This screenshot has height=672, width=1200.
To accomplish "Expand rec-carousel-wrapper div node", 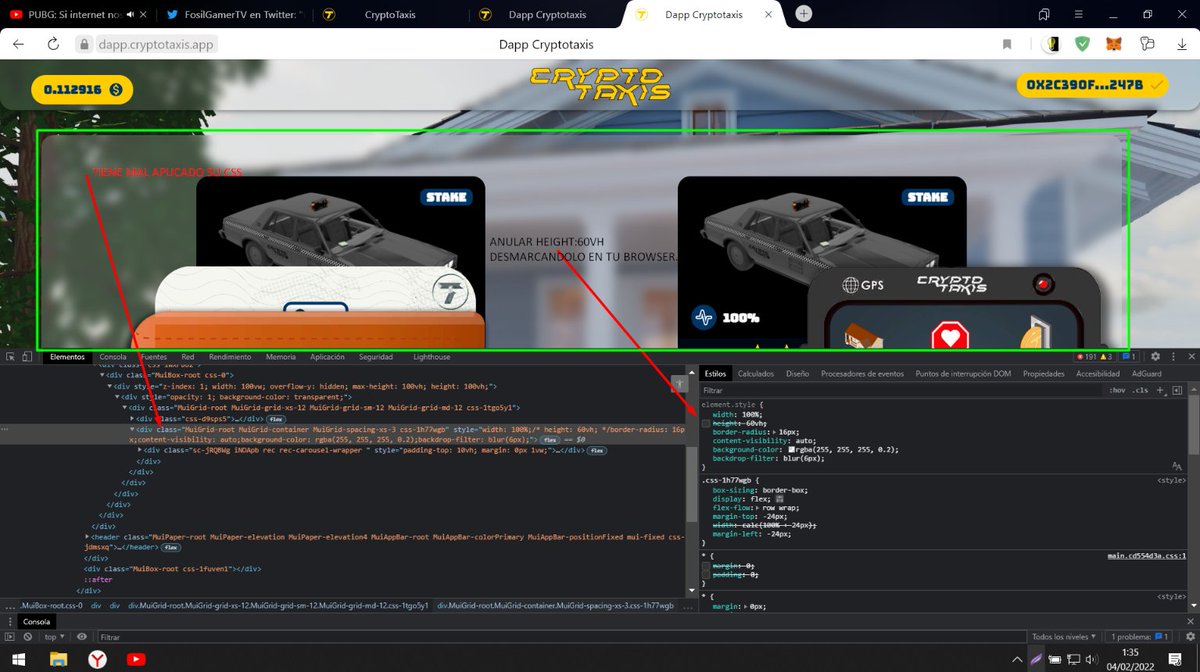I will [x=140, y=450].
